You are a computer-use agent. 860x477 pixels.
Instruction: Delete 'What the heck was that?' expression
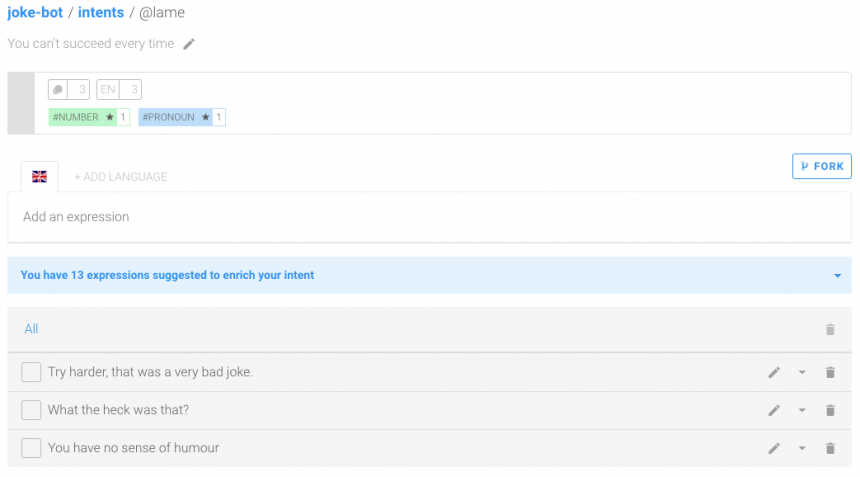[830, 410]
